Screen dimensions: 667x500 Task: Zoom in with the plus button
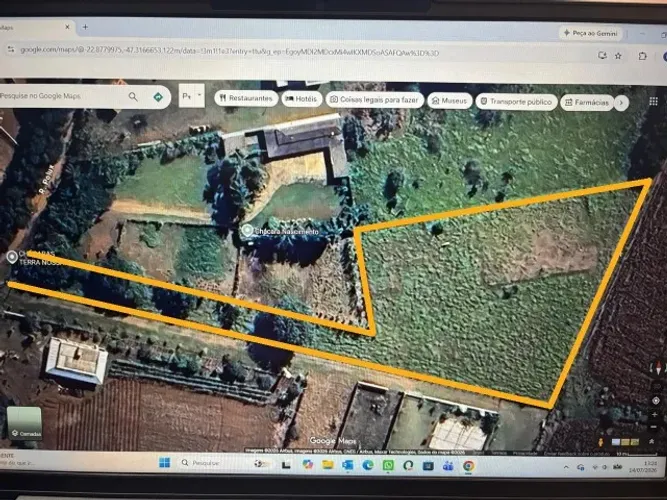click(654, 414)
